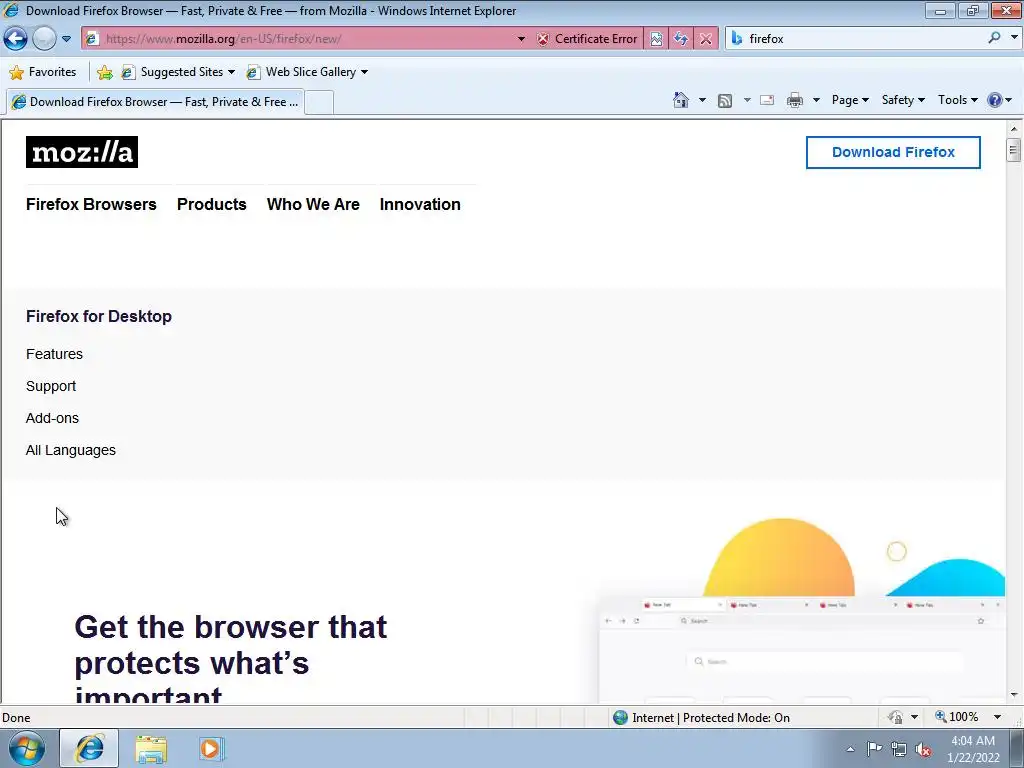Click the Read Mail envelope icon
This screenshot has width=1024, height=768.
(x=767, y=100)
